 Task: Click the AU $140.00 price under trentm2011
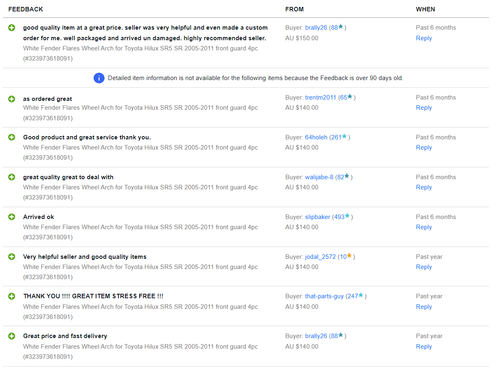[x=302, y=108]
